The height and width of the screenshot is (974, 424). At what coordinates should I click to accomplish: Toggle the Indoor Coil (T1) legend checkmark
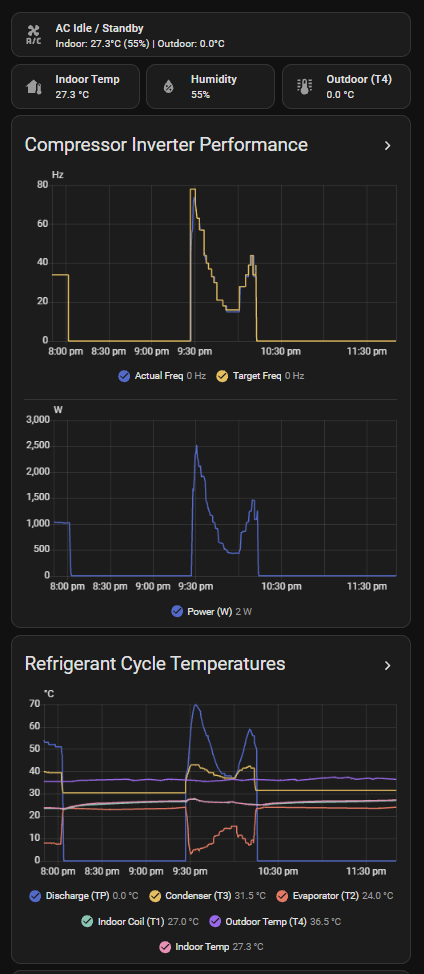pyautogui.click(x=87, y=921)
